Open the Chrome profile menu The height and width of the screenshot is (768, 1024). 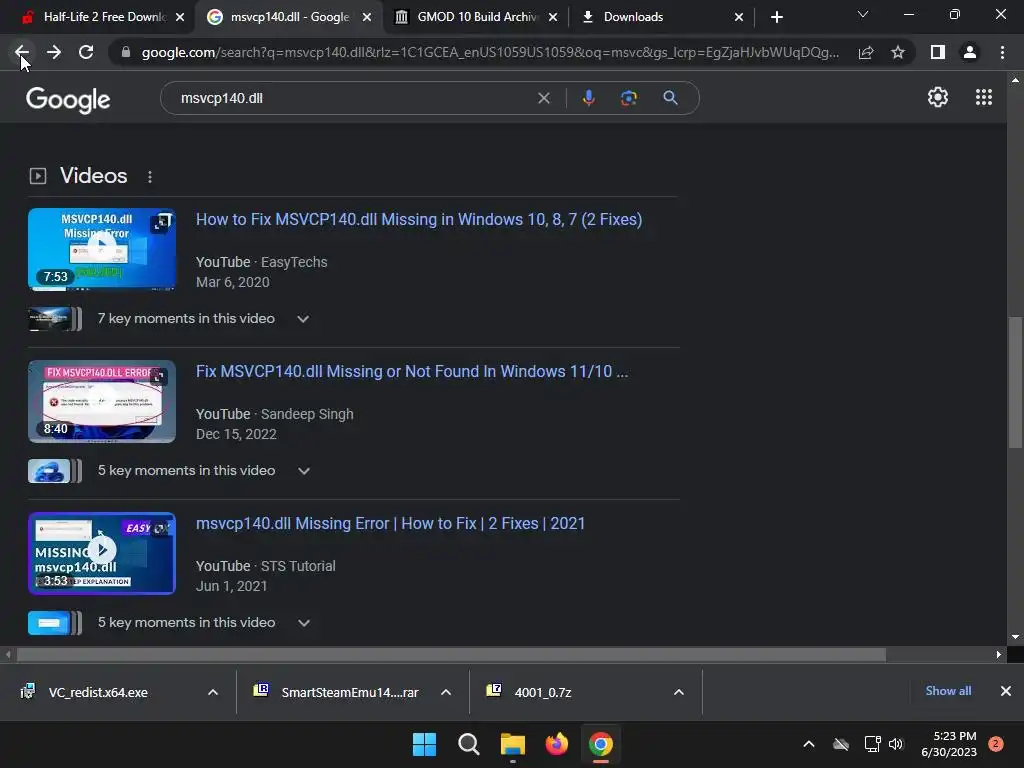pyautogui.click(x=970, y=52)
